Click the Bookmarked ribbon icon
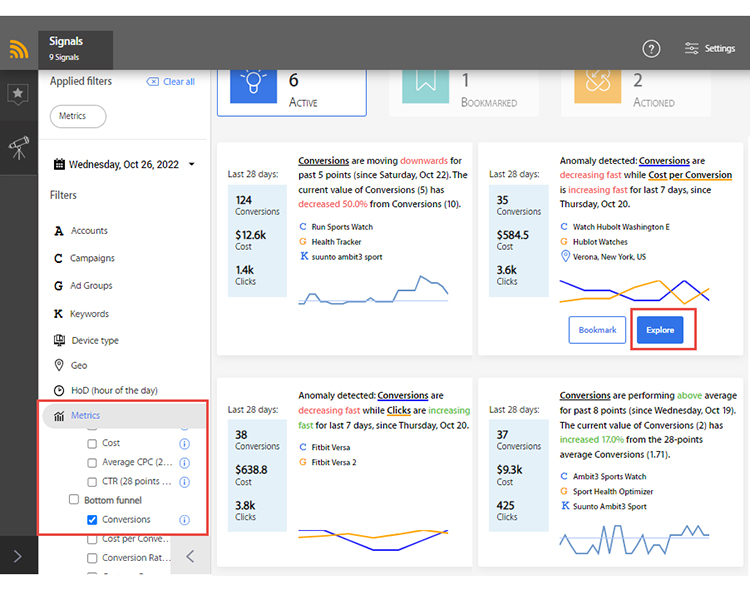 pos(426,86)
